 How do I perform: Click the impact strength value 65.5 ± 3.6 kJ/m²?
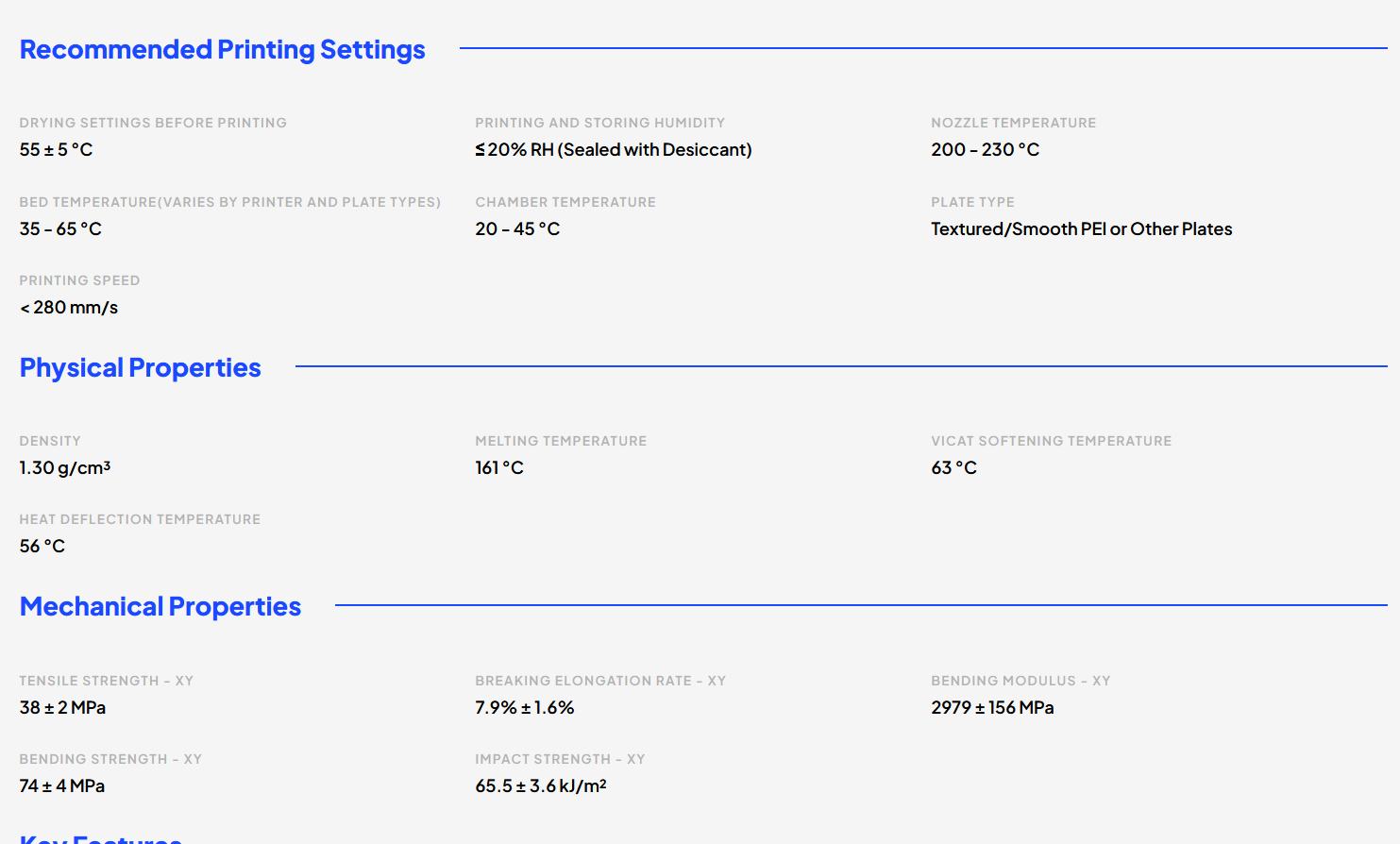(x=540, y=785)
